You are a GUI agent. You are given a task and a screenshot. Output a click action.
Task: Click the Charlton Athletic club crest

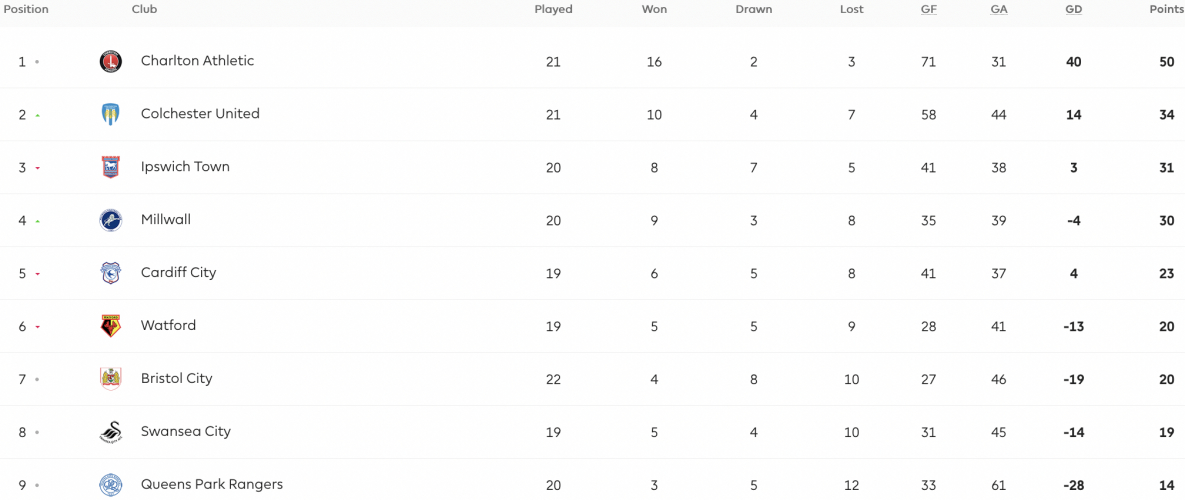pyautogui.click(x=111, y=62)
